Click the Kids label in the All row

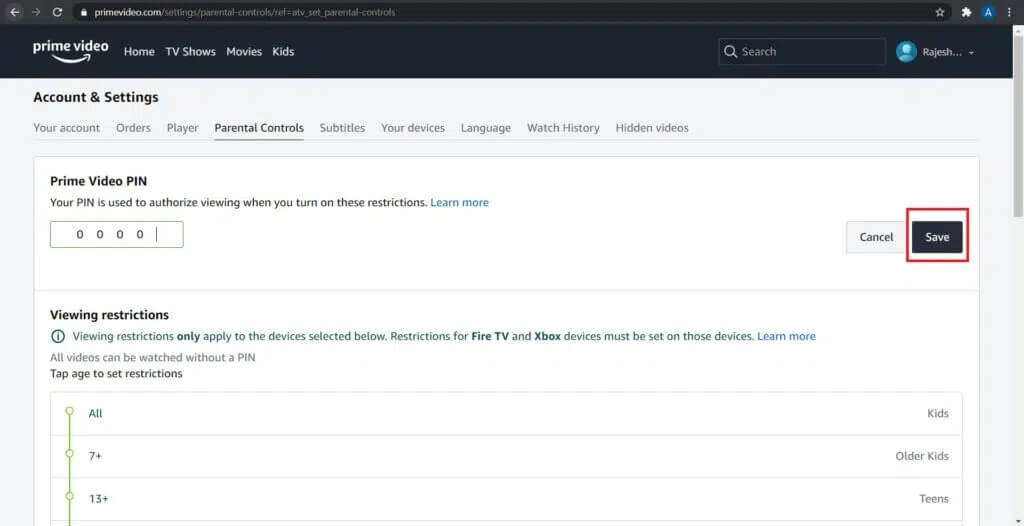coord(938,414)
